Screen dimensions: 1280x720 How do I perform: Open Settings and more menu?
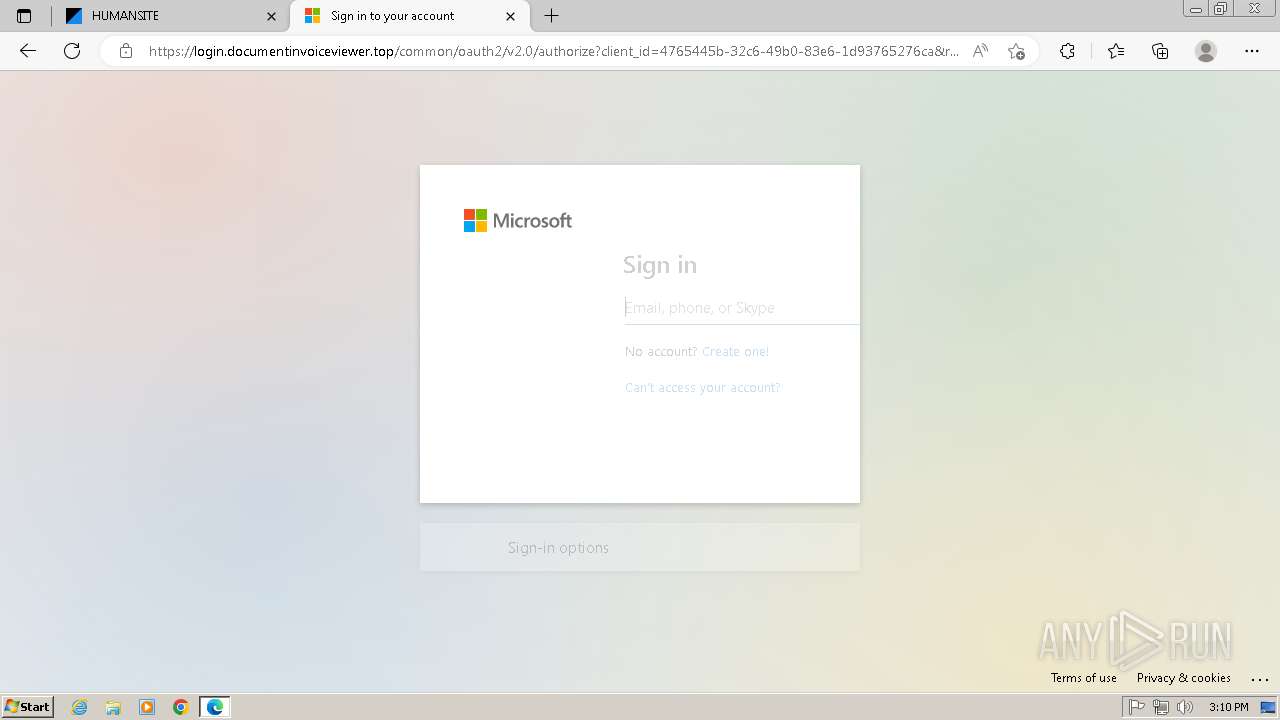(x=1252, y=51)
